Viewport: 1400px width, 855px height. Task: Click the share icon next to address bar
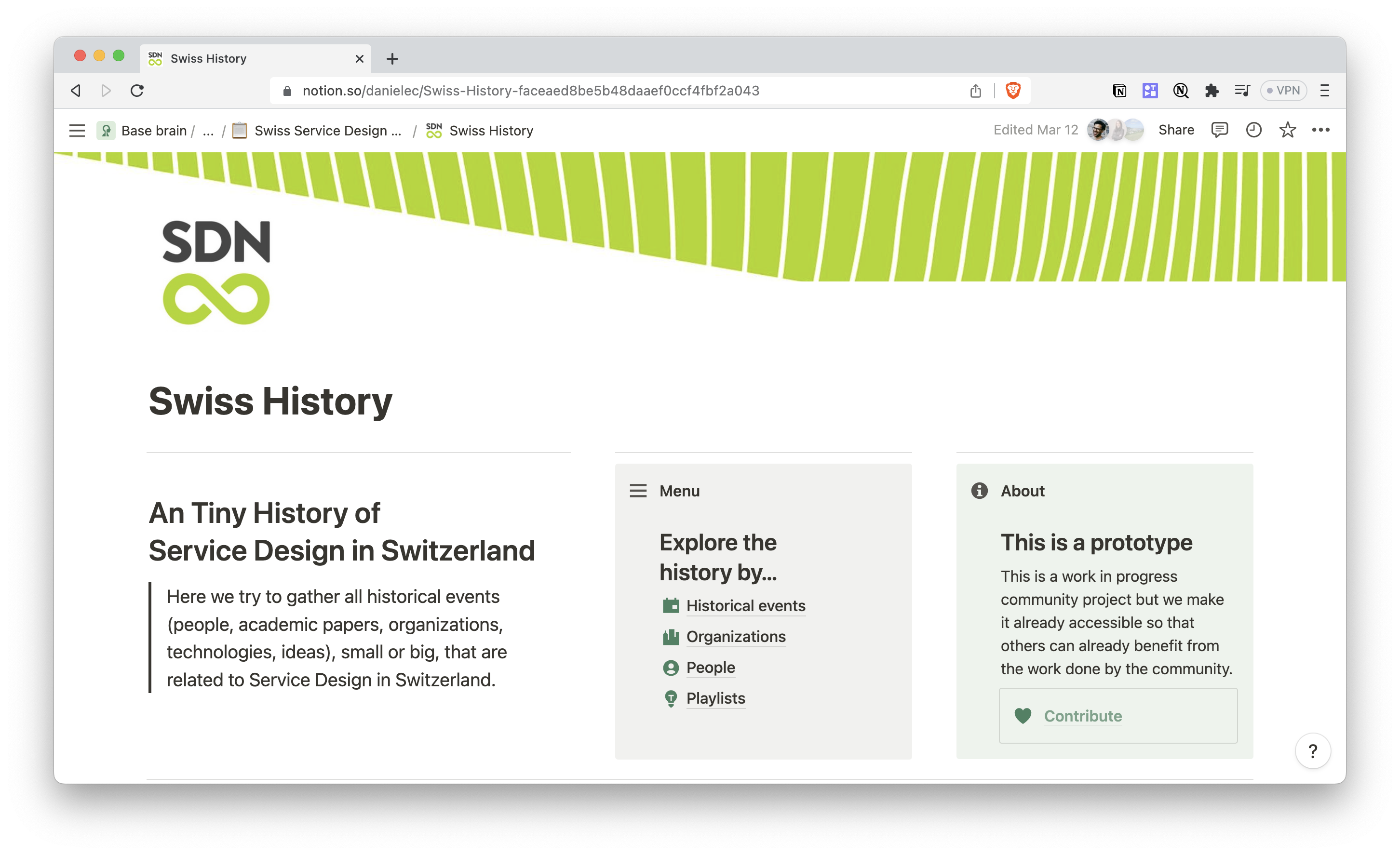tap(976, 90)
